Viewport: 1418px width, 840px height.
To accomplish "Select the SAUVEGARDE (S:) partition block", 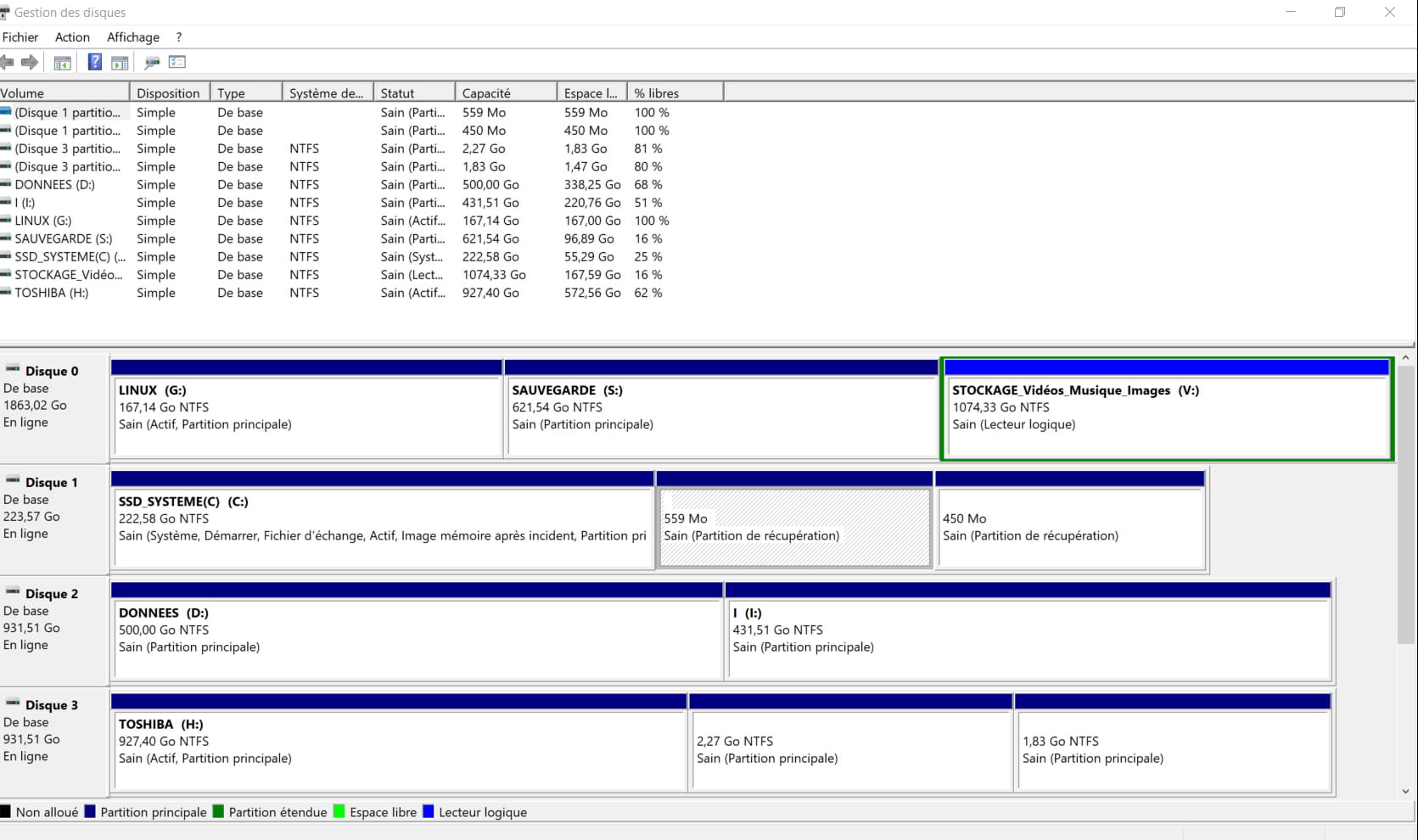I will (x=721, y=416).
